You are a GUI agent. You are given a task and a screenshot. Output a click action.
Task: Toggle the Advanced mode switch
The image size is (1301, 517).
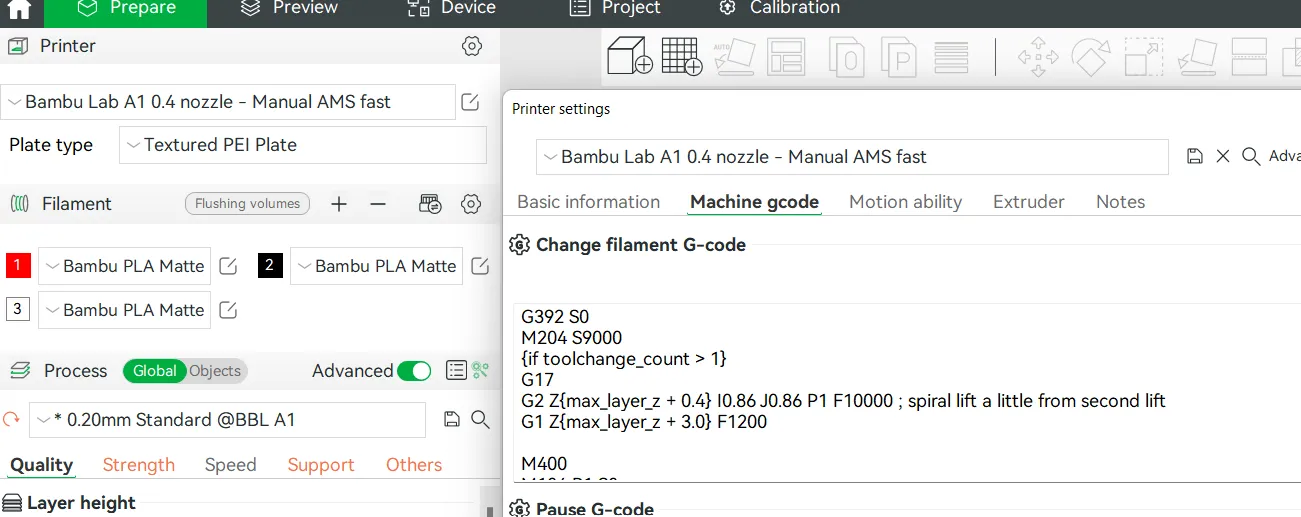pos(414,371)
